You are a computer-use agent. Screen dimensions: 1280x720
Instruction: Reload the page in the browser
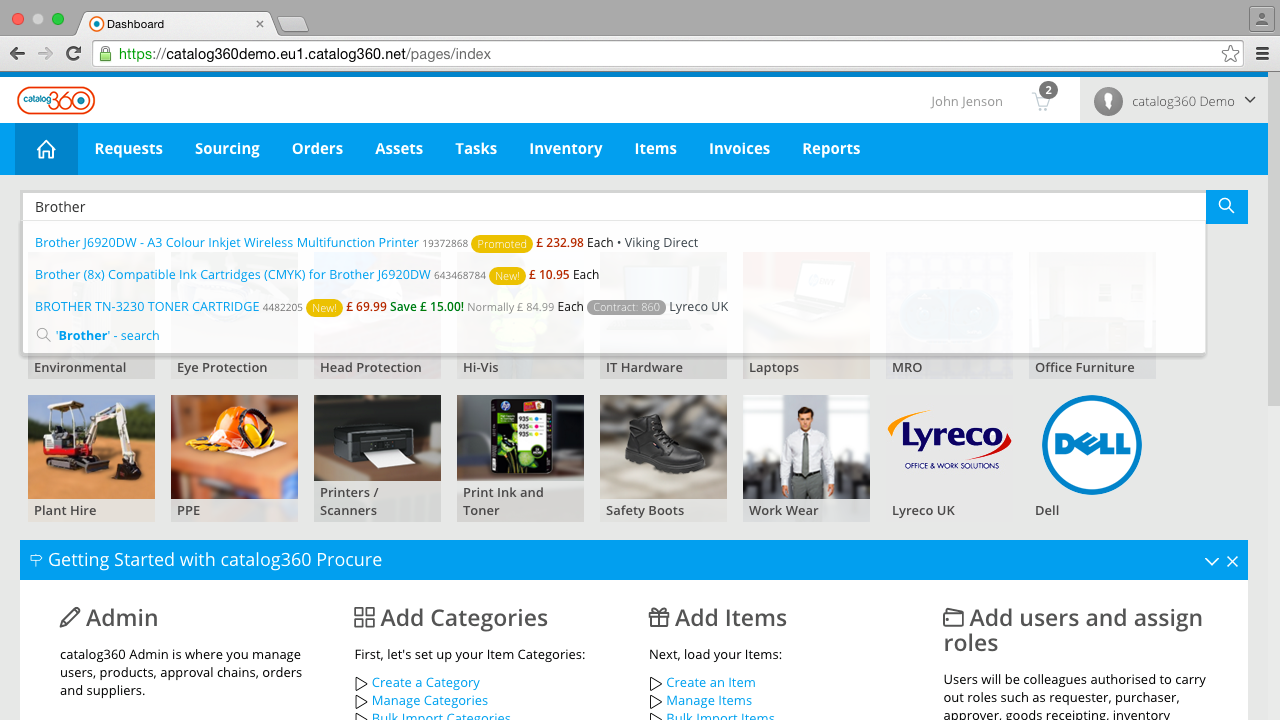pyautogui.click(x=73, y=54)
